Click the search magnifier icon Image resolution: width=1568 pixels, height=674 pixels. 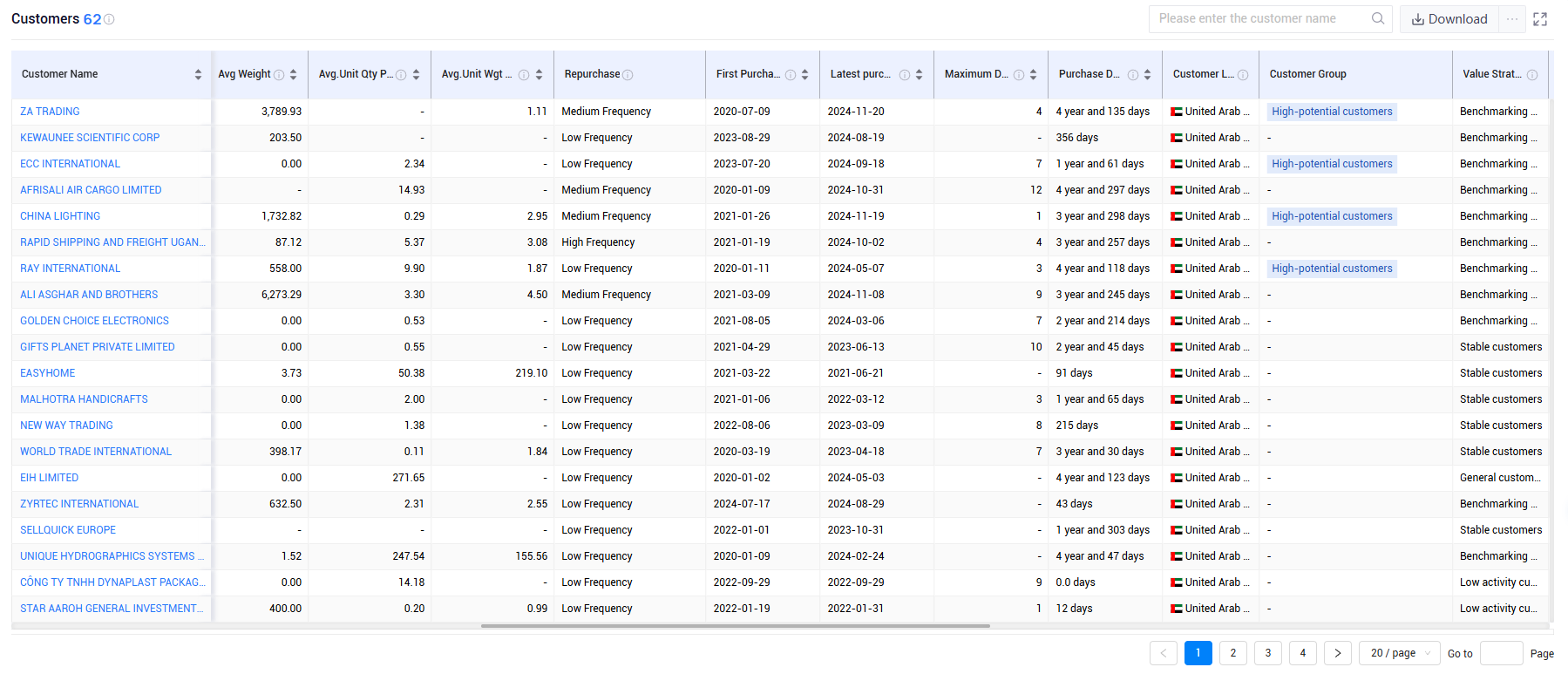point(1378,18)
